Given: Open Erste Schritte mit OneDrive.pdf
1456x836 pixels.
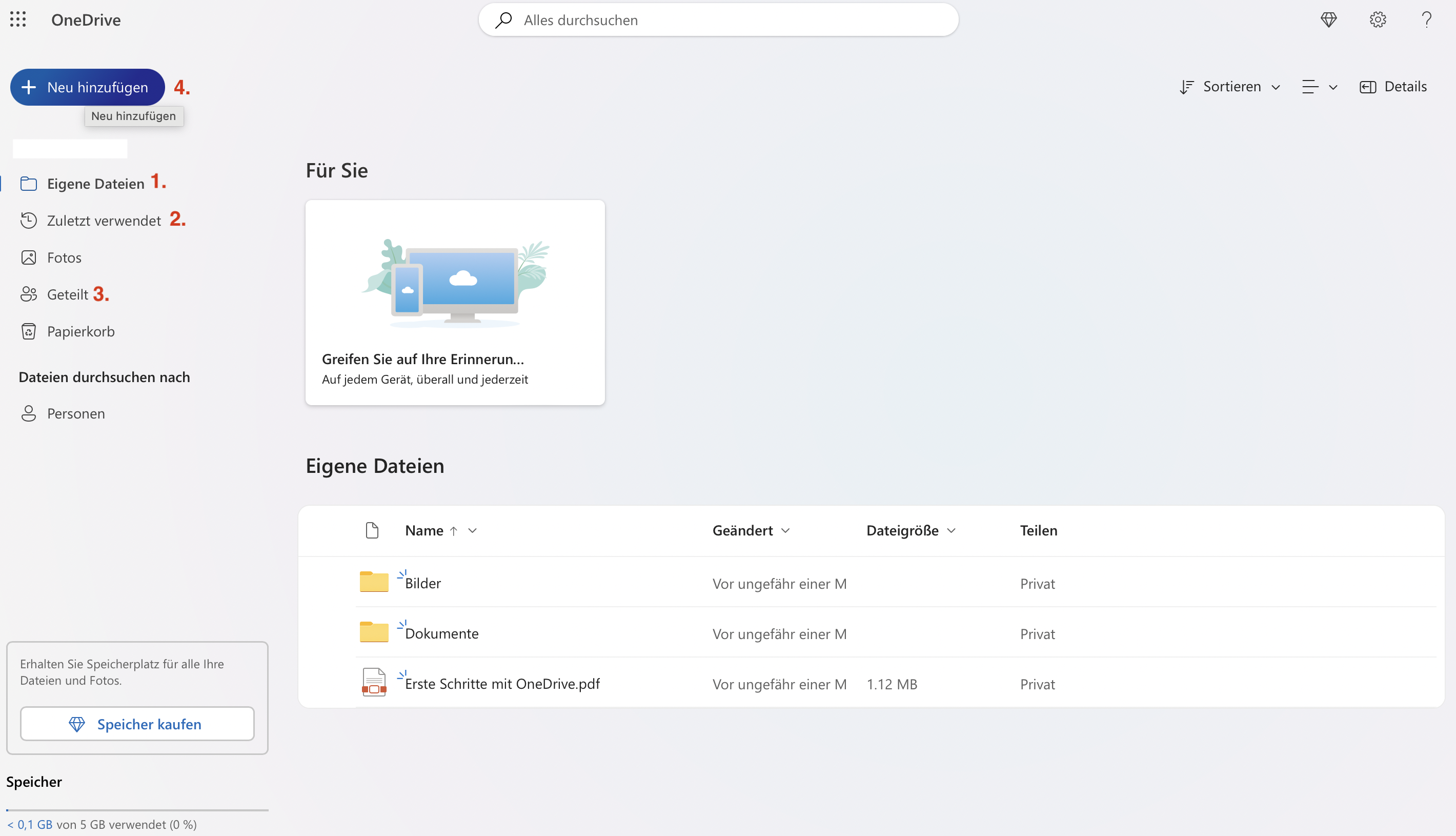Looking at the screenshot, I should pos(502,684).
